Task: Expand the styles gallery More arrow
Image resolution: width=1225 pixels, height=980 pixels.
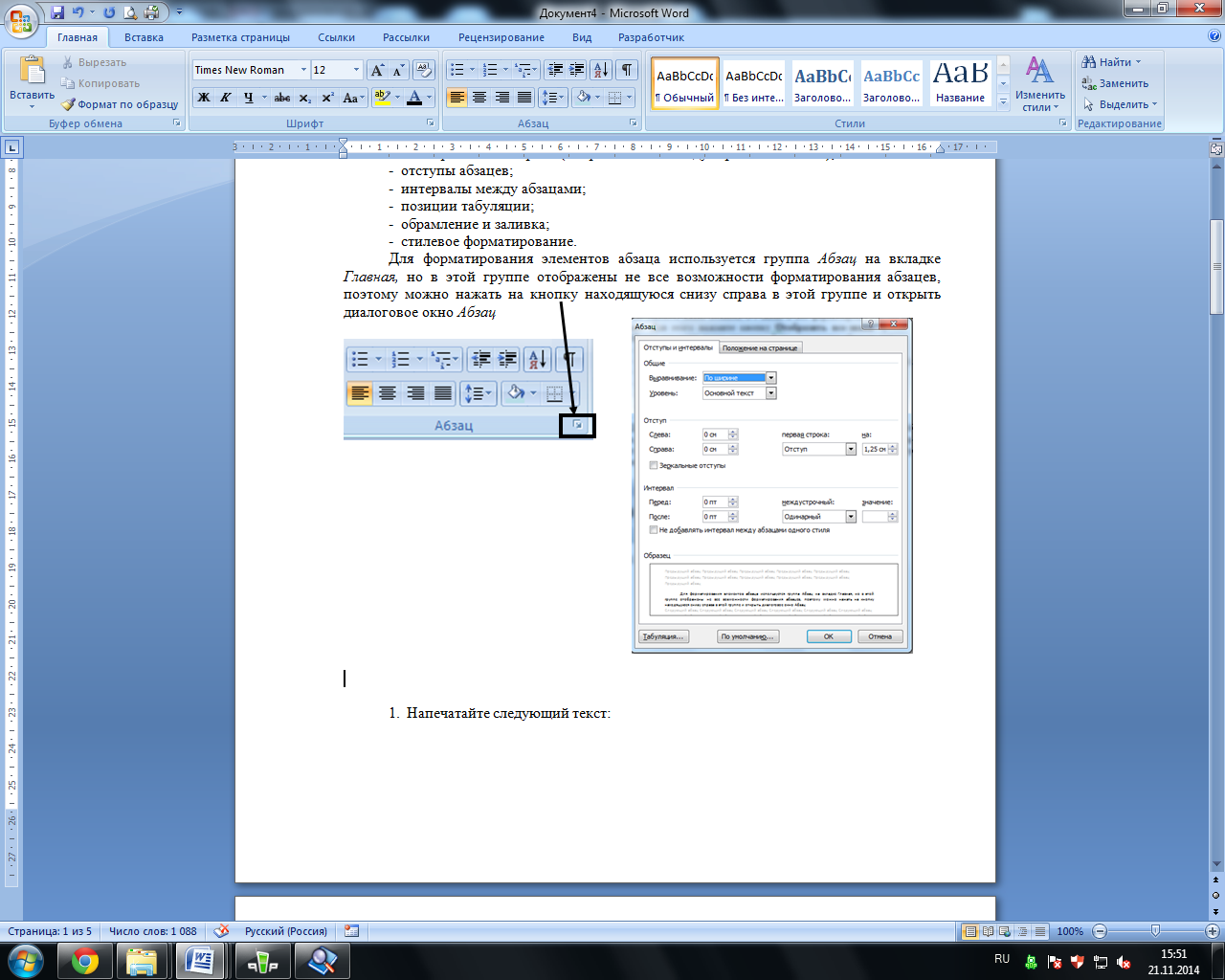Action: (1003, 101)
